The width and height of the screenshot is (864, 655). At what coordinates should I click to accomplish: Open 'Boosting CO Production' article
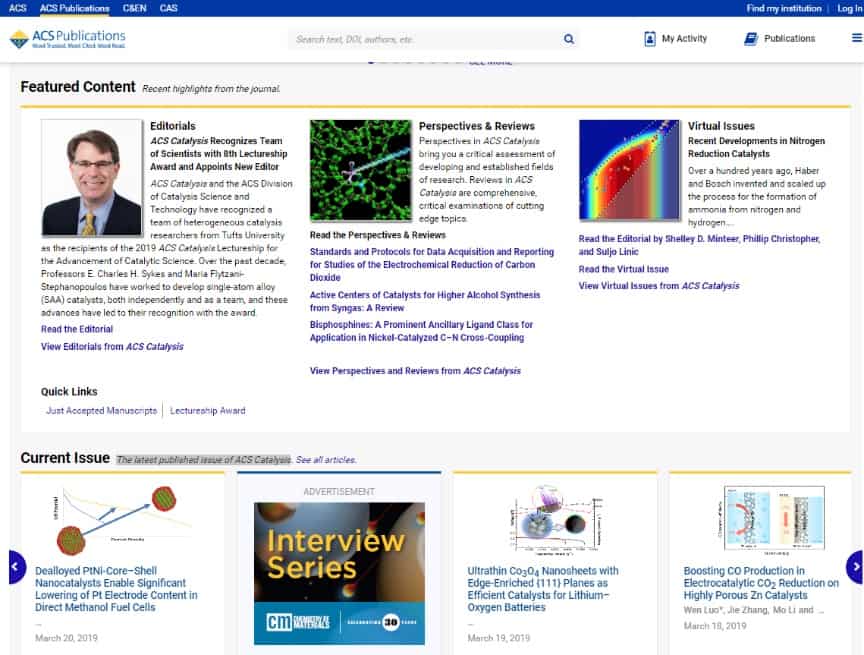click(761, 583)
